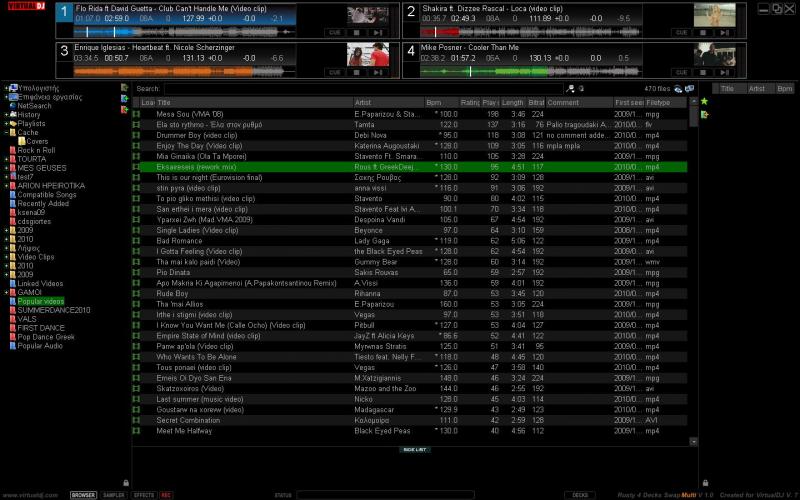Image resolution: width=800 pixels, height=500 pixels.
Task: Click the SIDE LIST toggle button
Action: pos(414,449)
